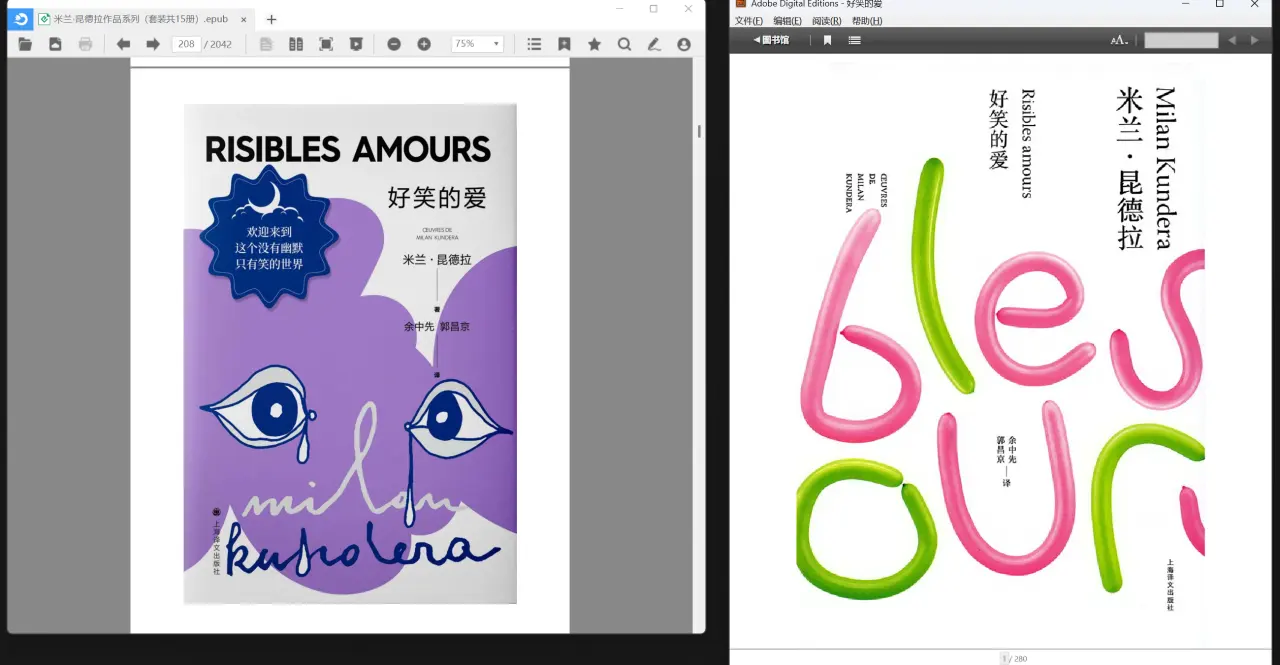Click Adobe Digital Editions app icon in title bar
The width and height of the screenshot is (1280, 665).
[x=741, y=4]
